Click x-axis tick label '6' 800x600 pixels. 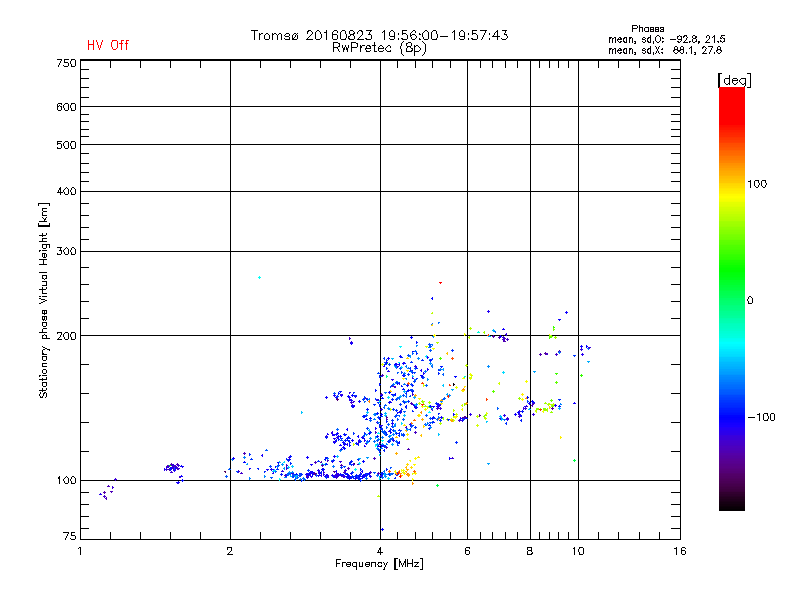(467, 551)
